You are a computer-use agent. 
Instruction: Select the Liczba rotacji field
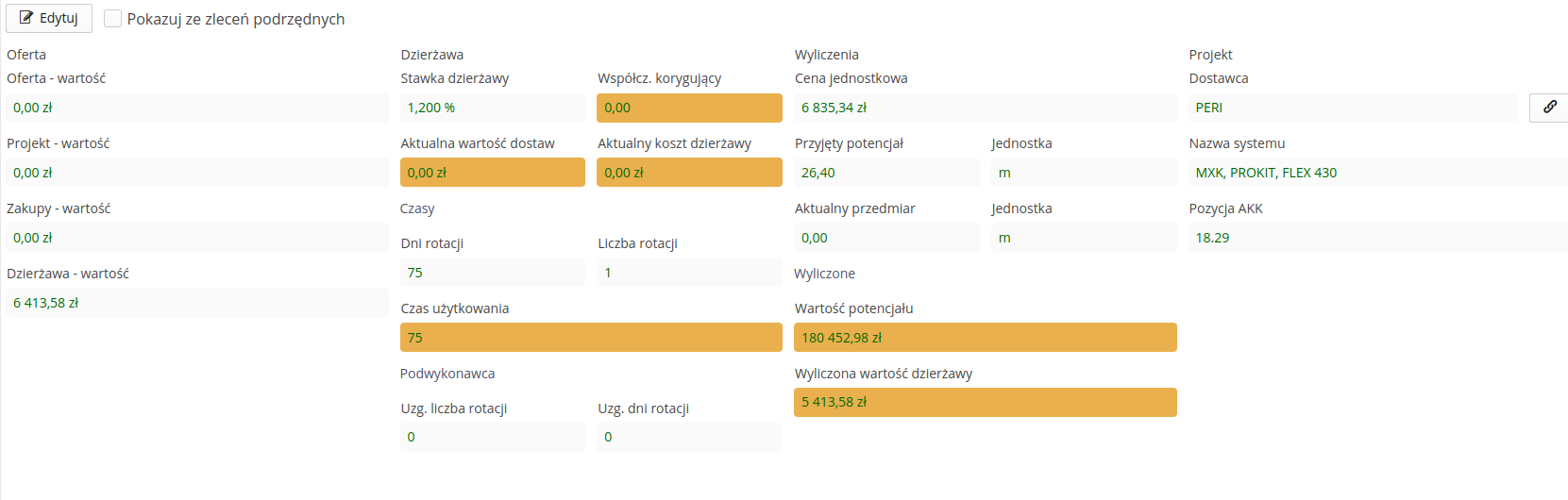click(689, 273)
